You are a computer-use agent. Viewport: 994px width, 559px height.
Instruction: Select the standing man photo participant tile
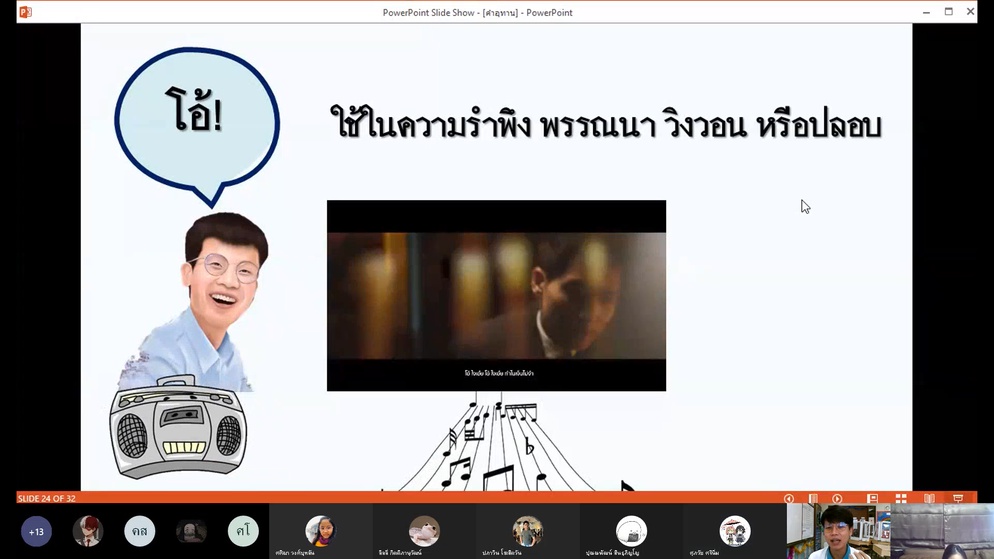[527, 531]
